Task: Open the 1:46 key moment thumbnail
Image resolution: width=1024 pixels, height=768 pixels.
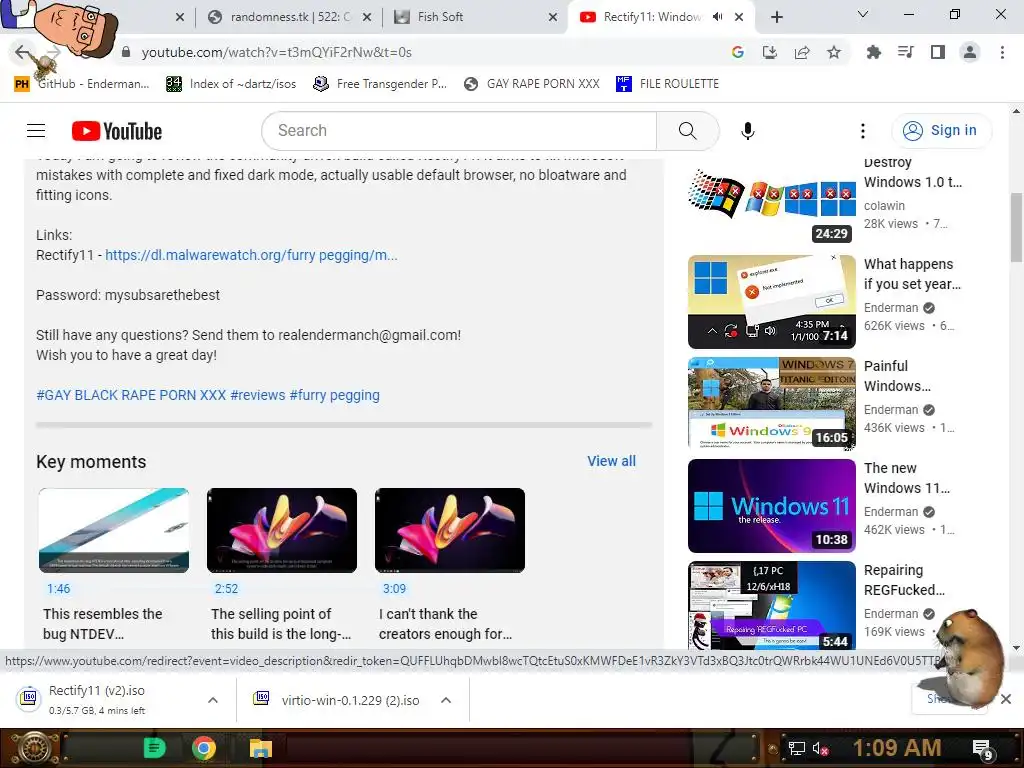Action: click(114, 530)
